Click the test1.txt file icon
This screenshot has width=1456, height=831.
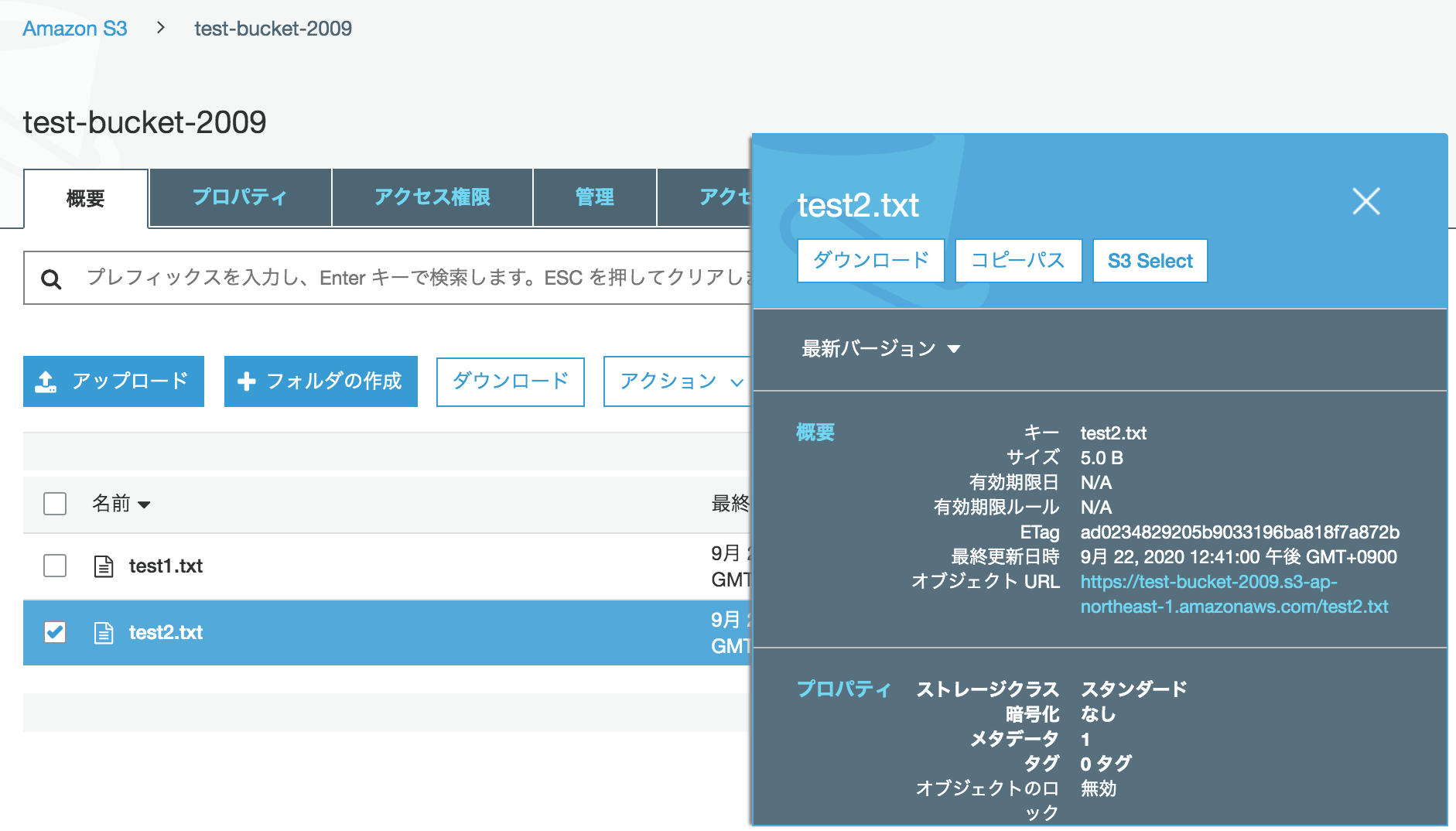tap(104, 566)
